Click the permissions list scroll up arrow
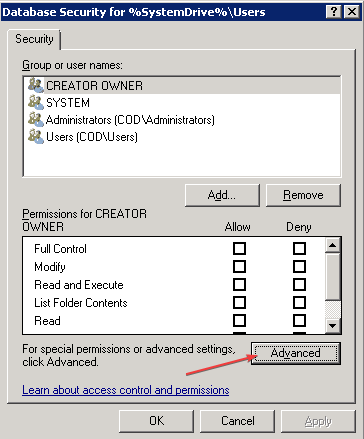Screen dimensions: 364x439 333,246
